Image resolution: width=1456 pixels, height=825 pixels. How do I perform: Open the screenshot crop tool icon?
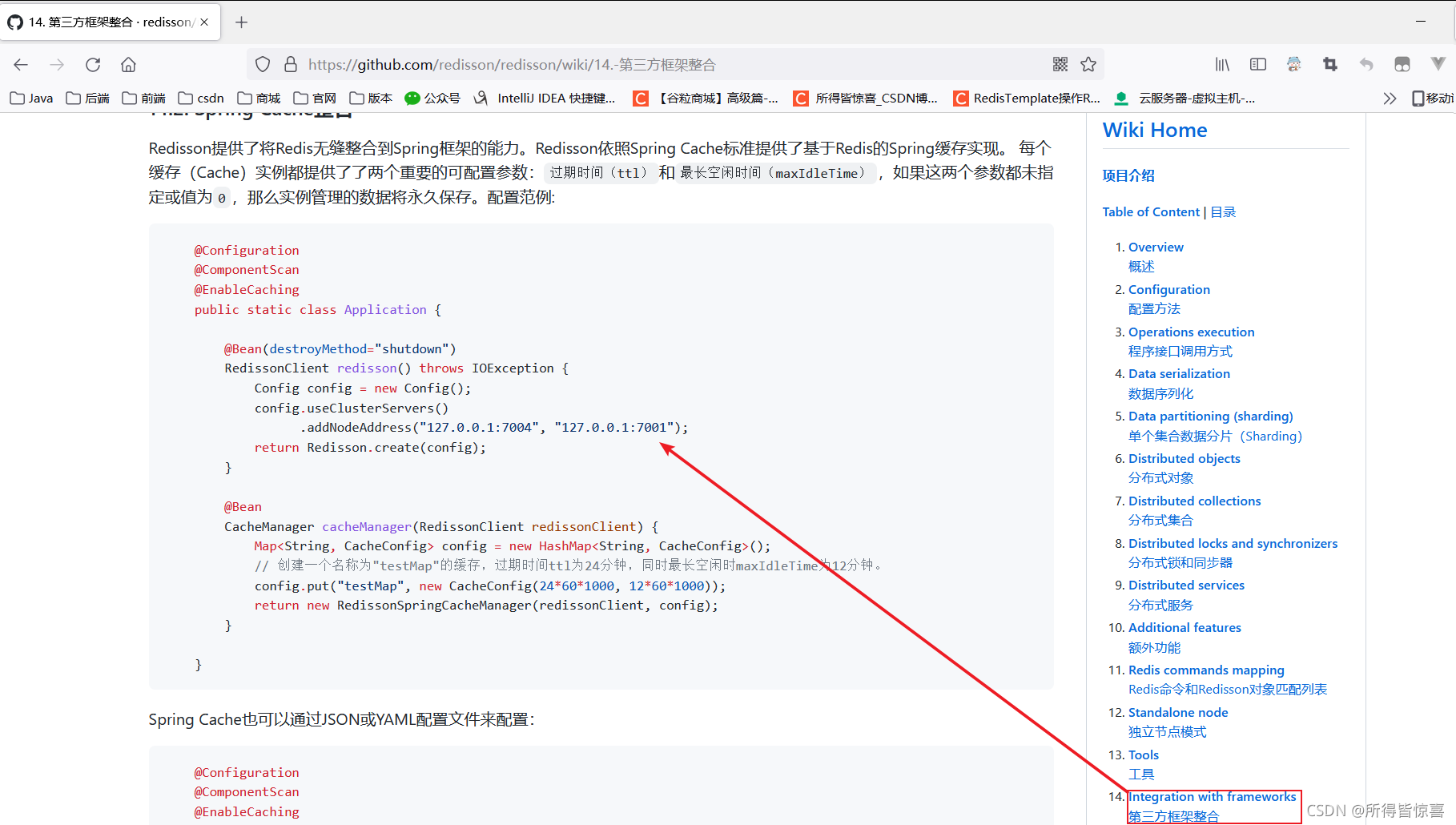point(1330,64)
